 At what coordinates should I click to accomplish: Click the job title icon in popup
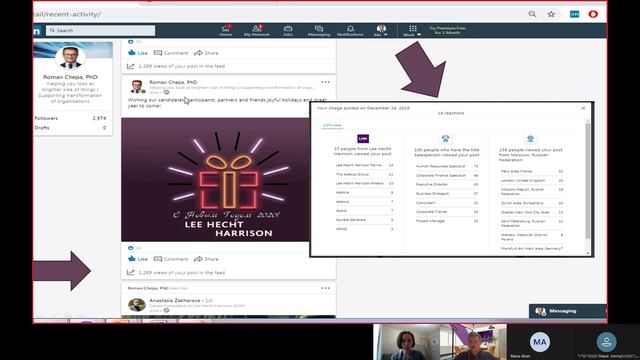pyautogui.click(x=445, y=139)
